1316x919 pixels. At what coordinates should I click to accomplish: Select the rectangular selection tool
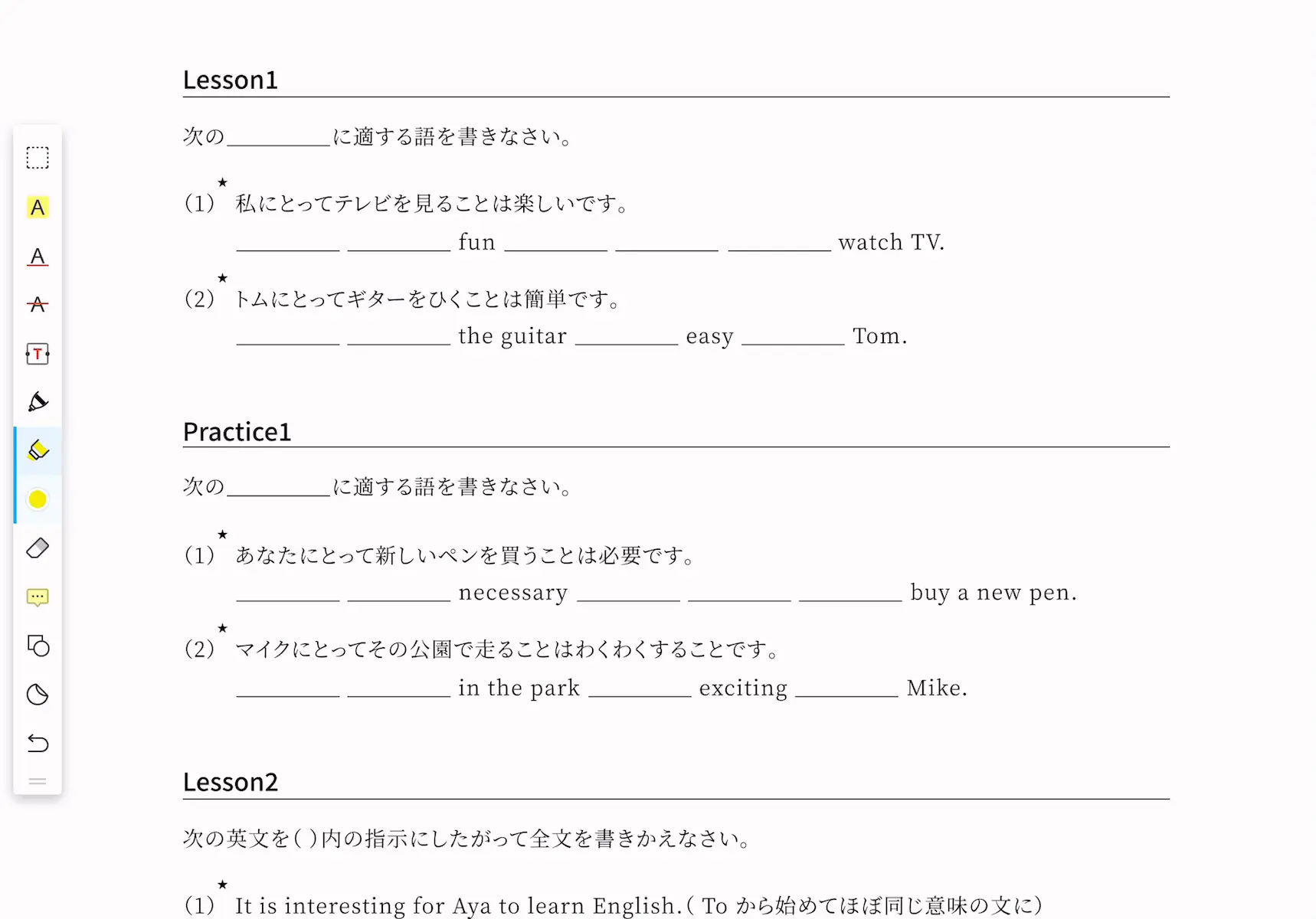point(38,158)
